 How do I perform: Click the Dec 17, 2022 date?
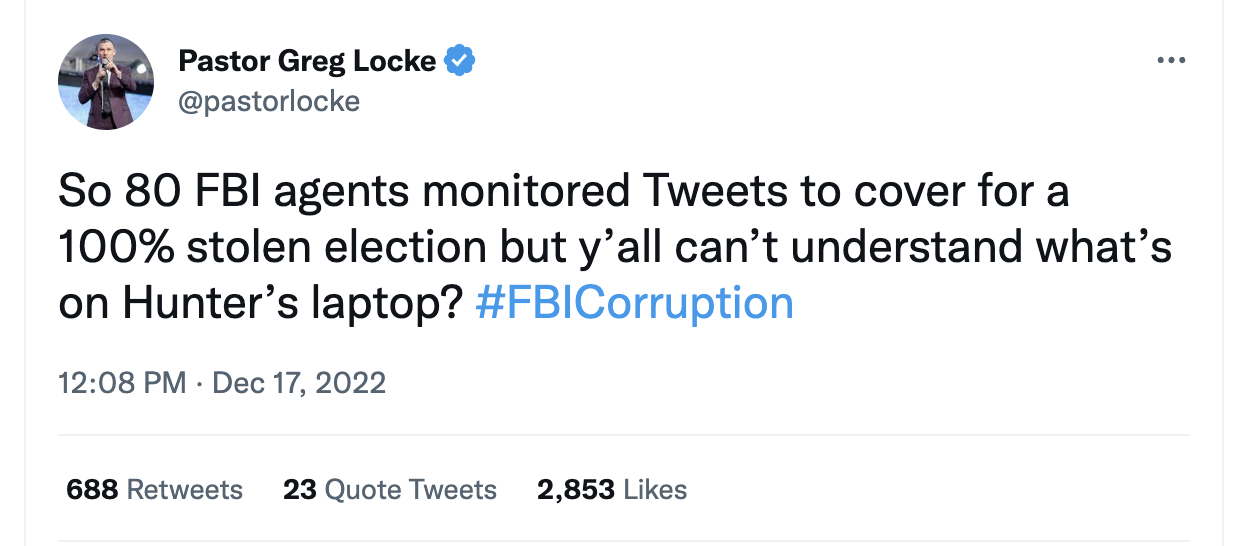(x=299, y=383)
